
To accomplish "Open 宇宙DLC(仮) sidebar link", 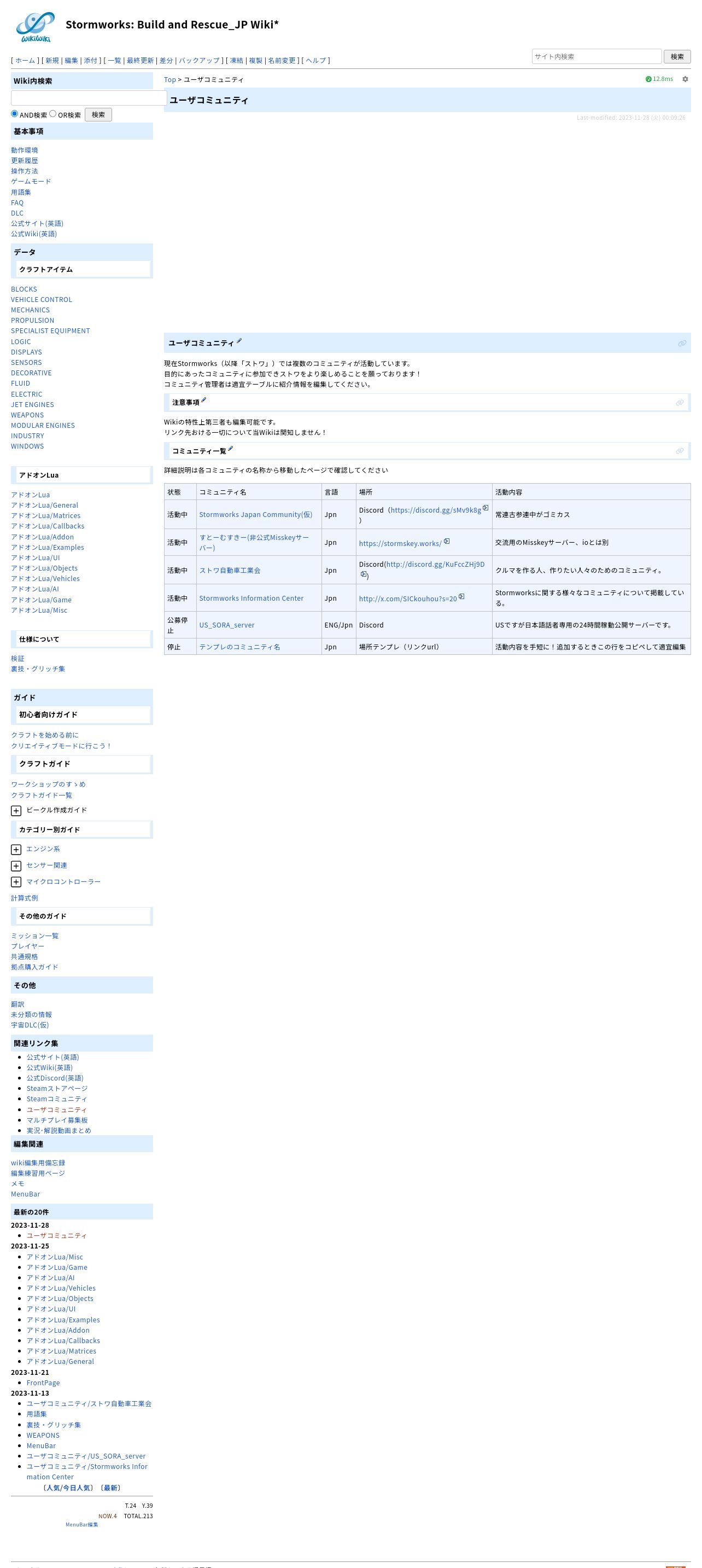I will tap(30, 1025).
